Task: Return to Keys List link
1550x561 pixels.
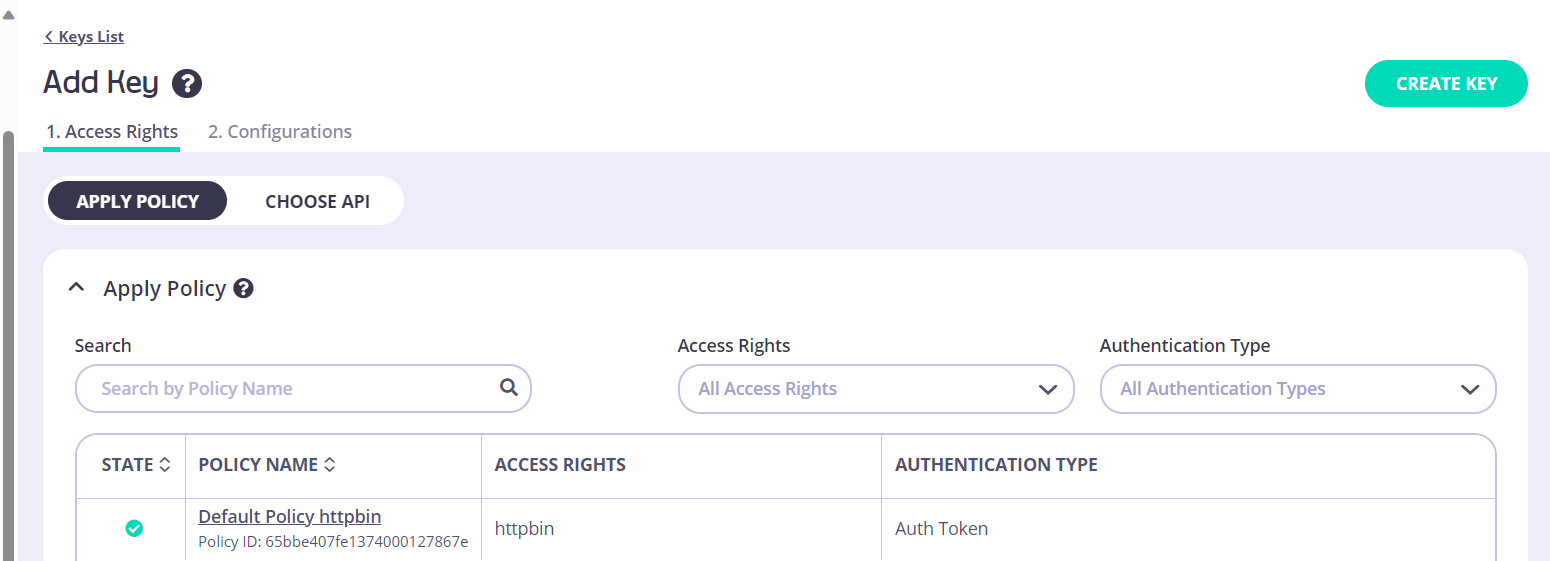Action: (91, 37)
